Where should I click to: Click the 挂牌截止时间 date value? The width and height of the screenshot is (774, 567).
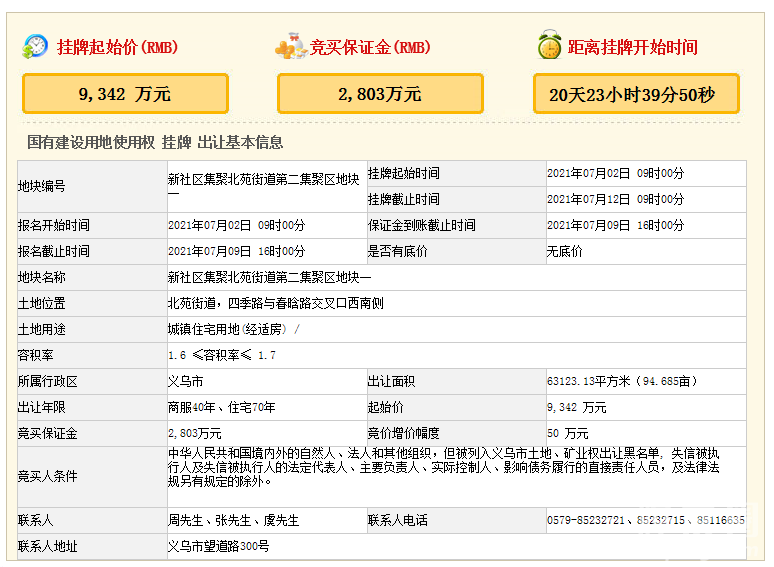[615, 199]
